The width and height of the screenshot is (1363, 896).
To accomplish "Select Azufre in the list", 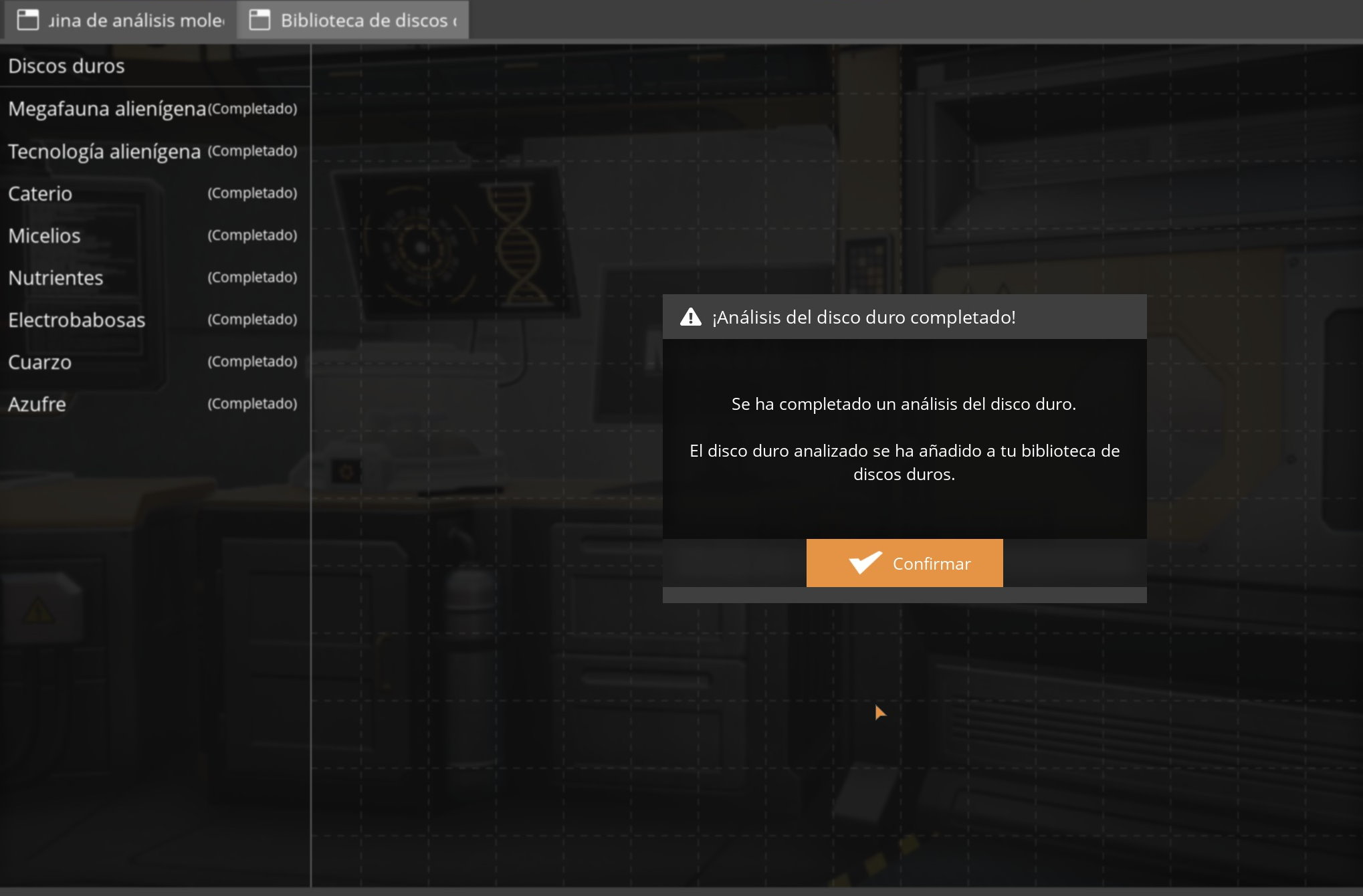I will [x=37, y=404].
